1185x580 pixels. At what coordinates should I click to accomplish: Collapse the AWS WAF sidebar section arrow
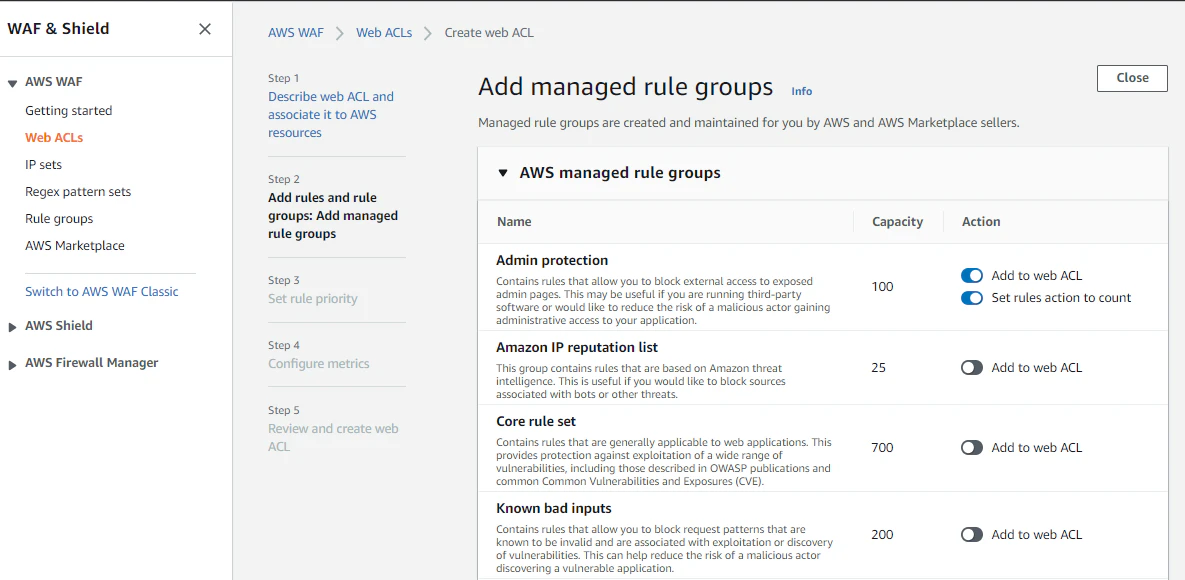(12, 83)
